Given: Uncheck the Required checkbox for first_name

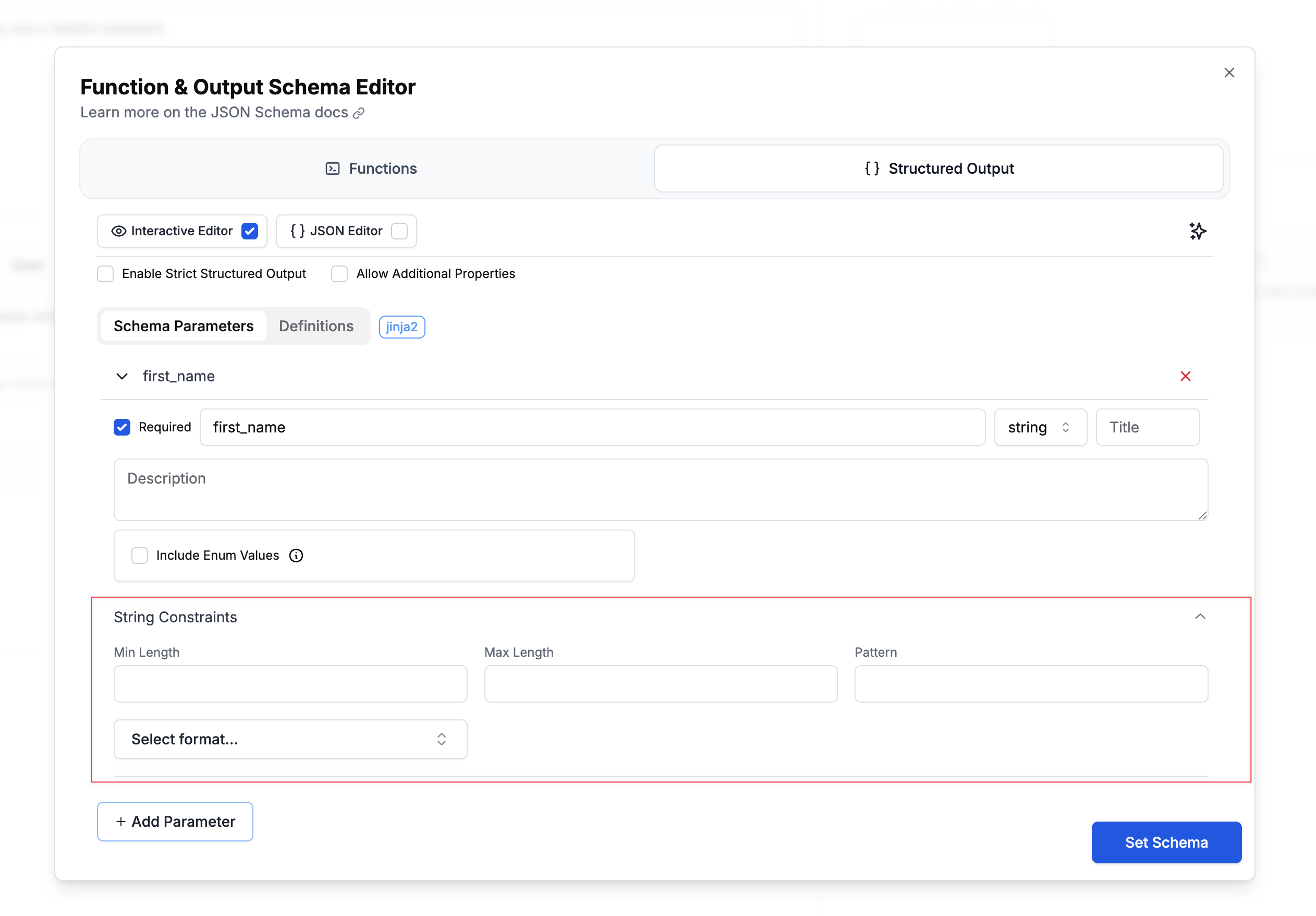Looking at the screenshot, I should pyautogui.click(x=122, y=427).
